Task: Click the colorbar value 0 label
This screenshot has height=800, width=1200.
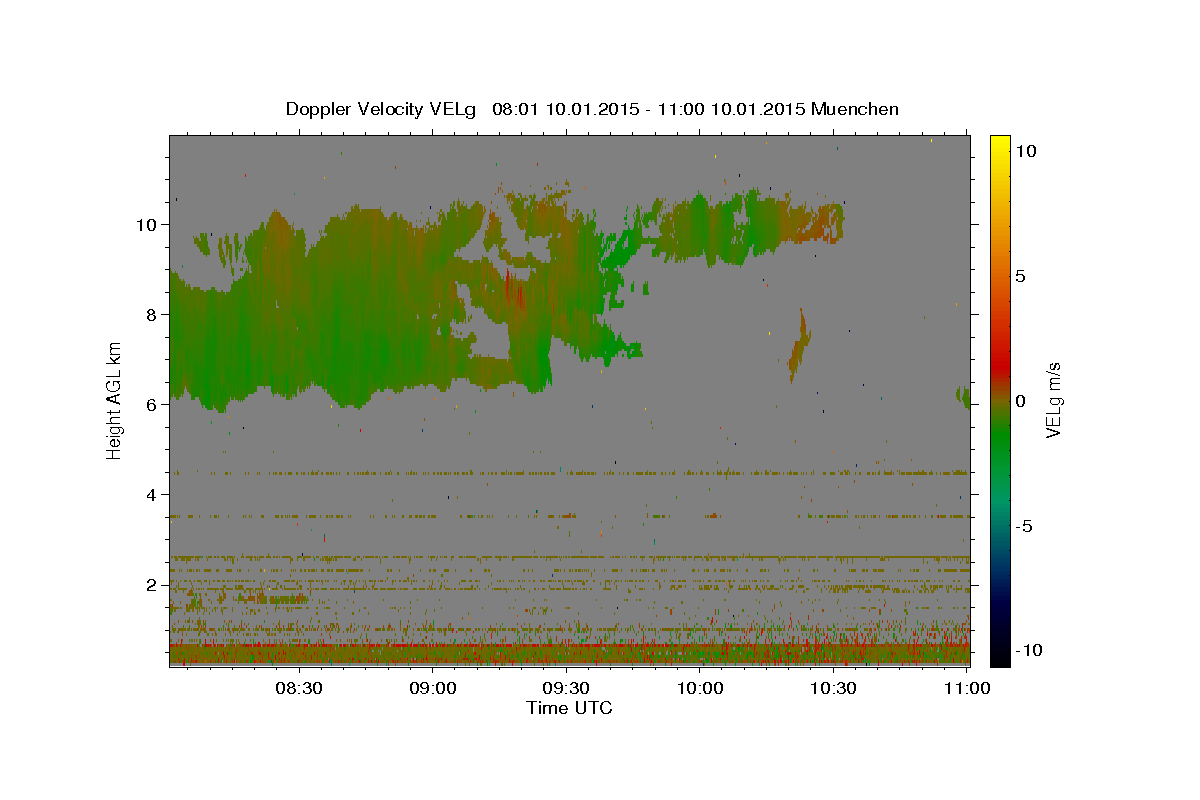Action: click(x=1021, y=401)
